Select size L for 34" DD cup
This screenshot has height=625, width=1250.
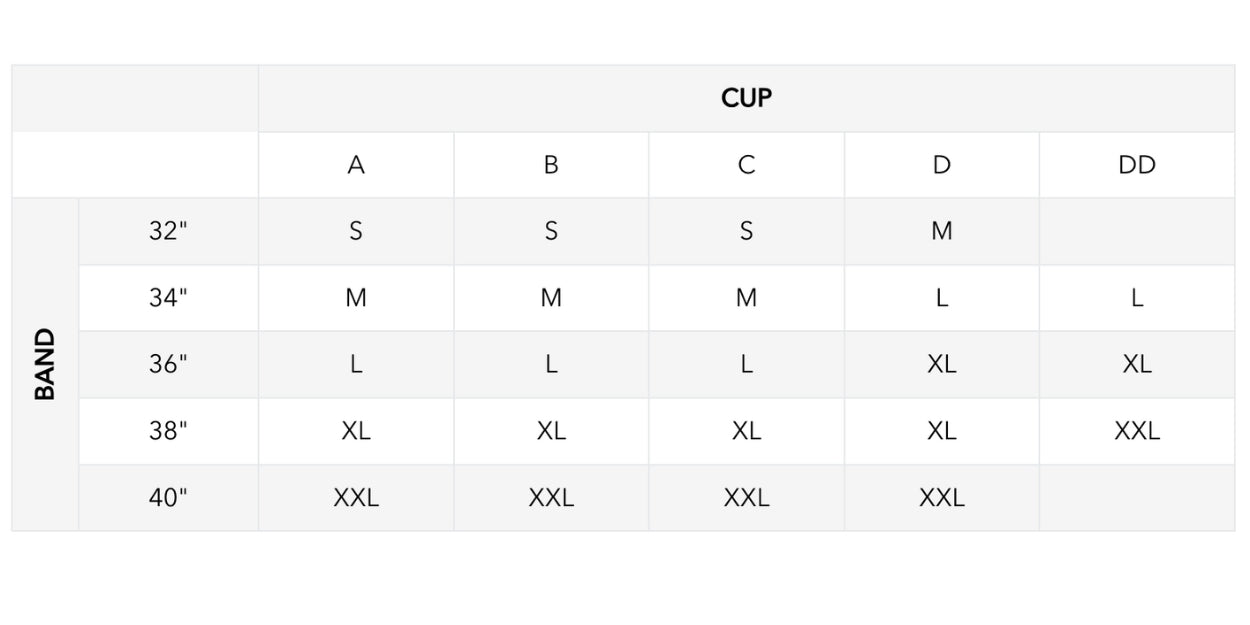point(1137,298)
